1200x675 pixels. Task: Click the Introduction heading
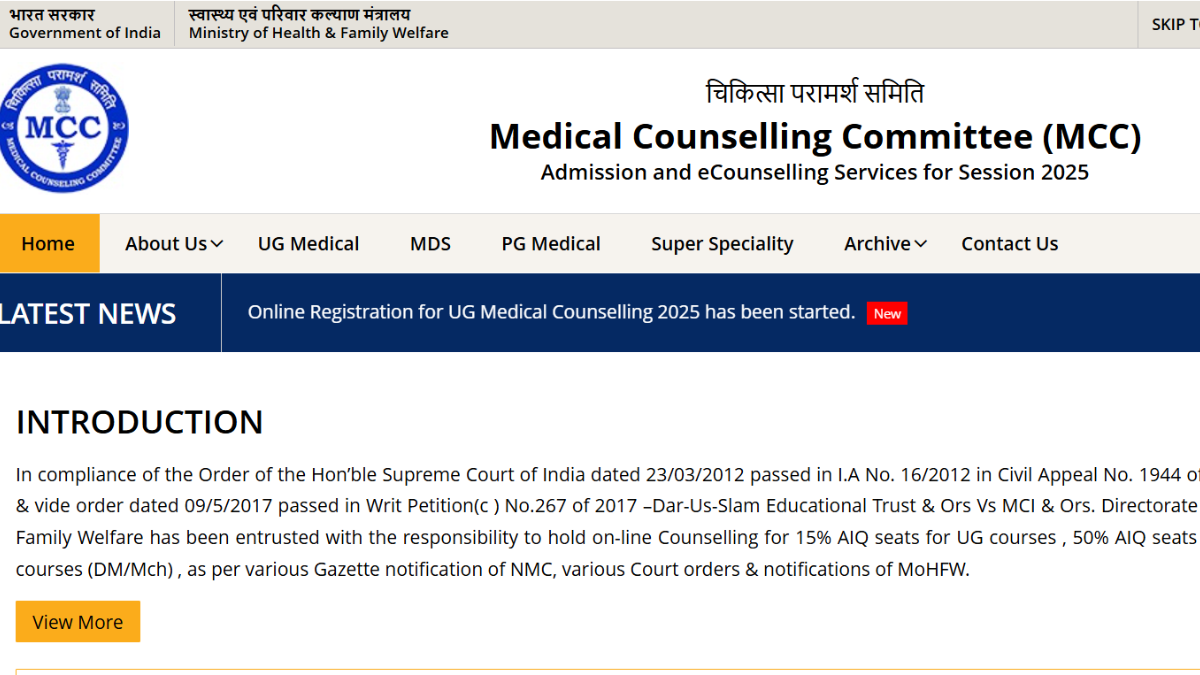(x=140, y=422)
